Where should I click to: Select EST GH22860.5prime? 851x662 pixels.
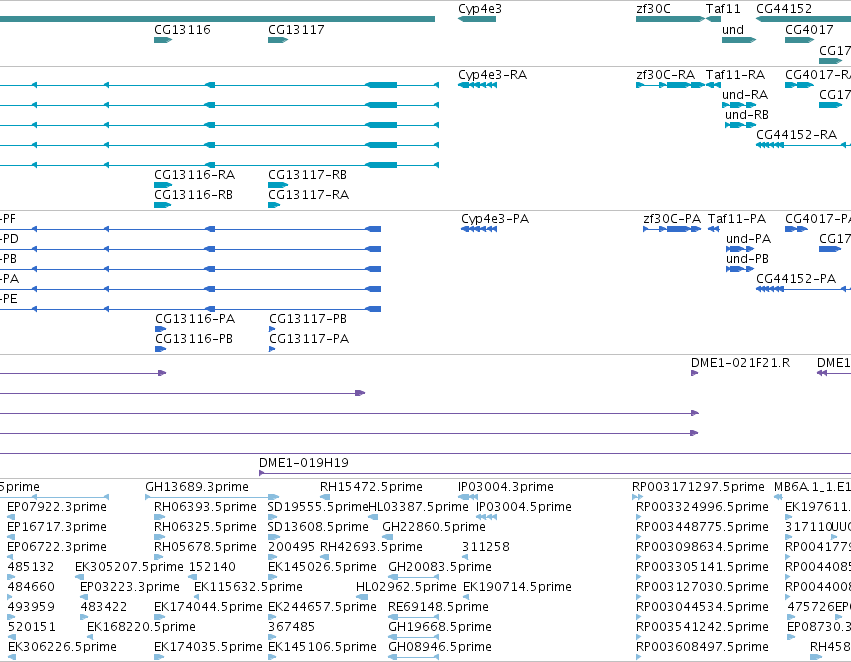pyautogui.click(x=434, y=527)
